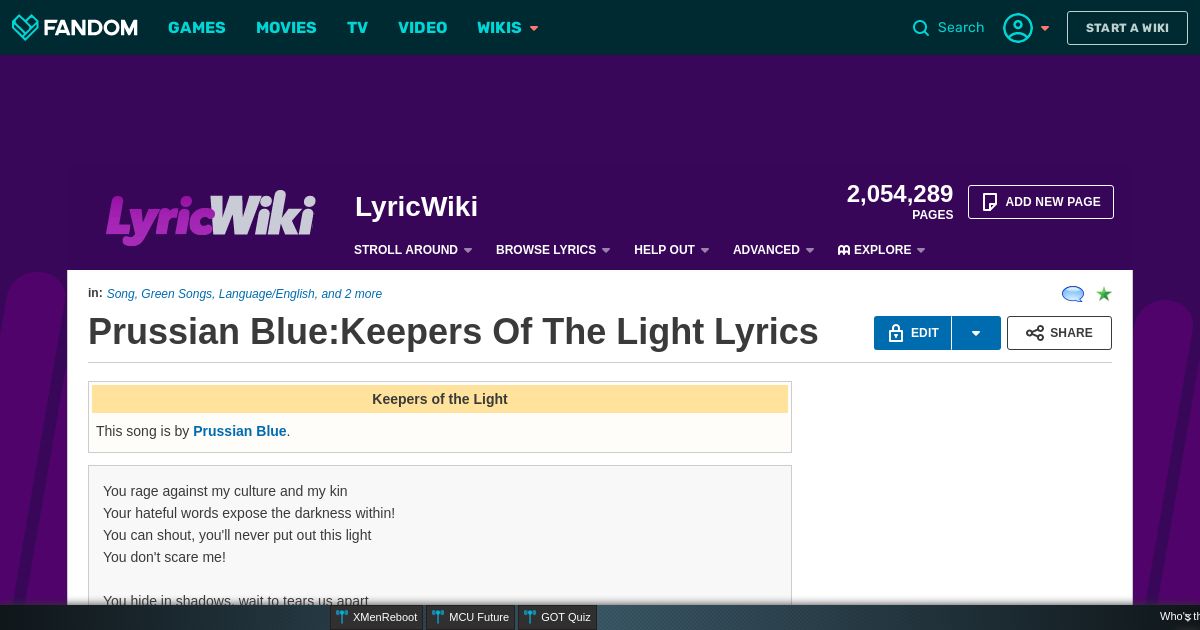1200x630 pixels.
Task: Open the Movies section
Action: [286, 28]
